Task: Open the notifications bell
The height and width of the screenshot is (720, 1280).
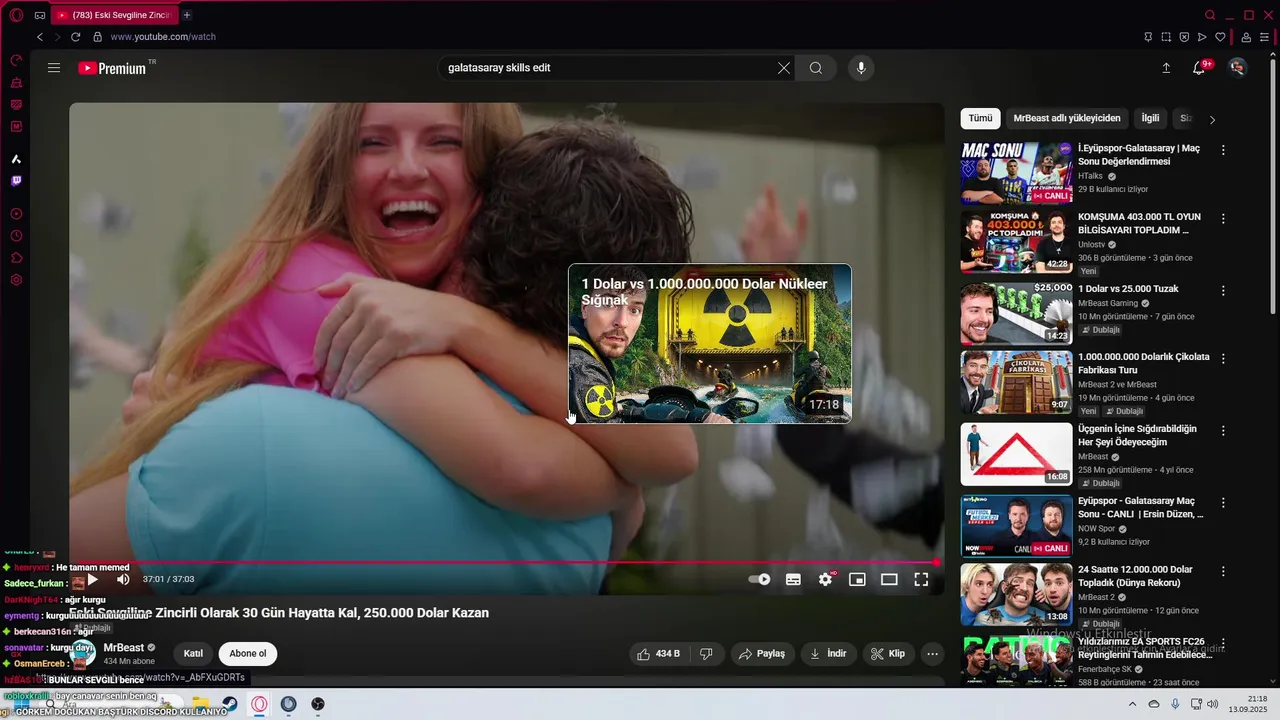Action: click(x=1199, y=68)
